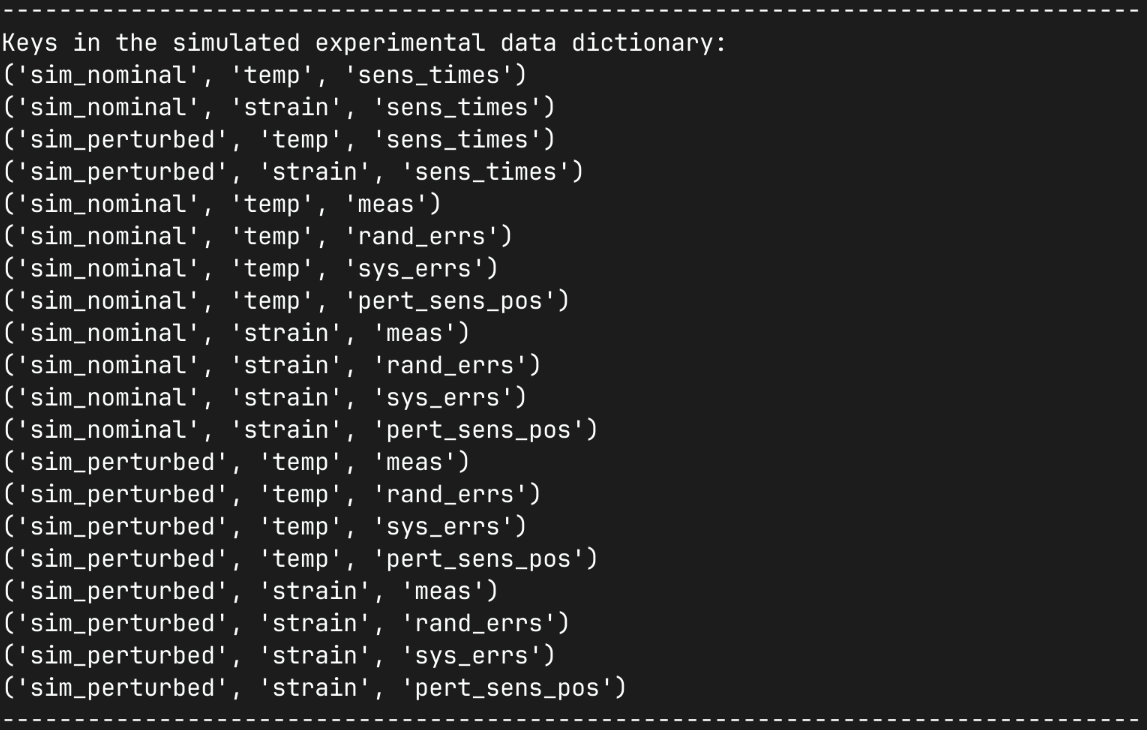This screenshot has height=730, width=1147.
Task: Click the sim_perturbed temp sys_errs key line
Action: (x=264, y=526)
